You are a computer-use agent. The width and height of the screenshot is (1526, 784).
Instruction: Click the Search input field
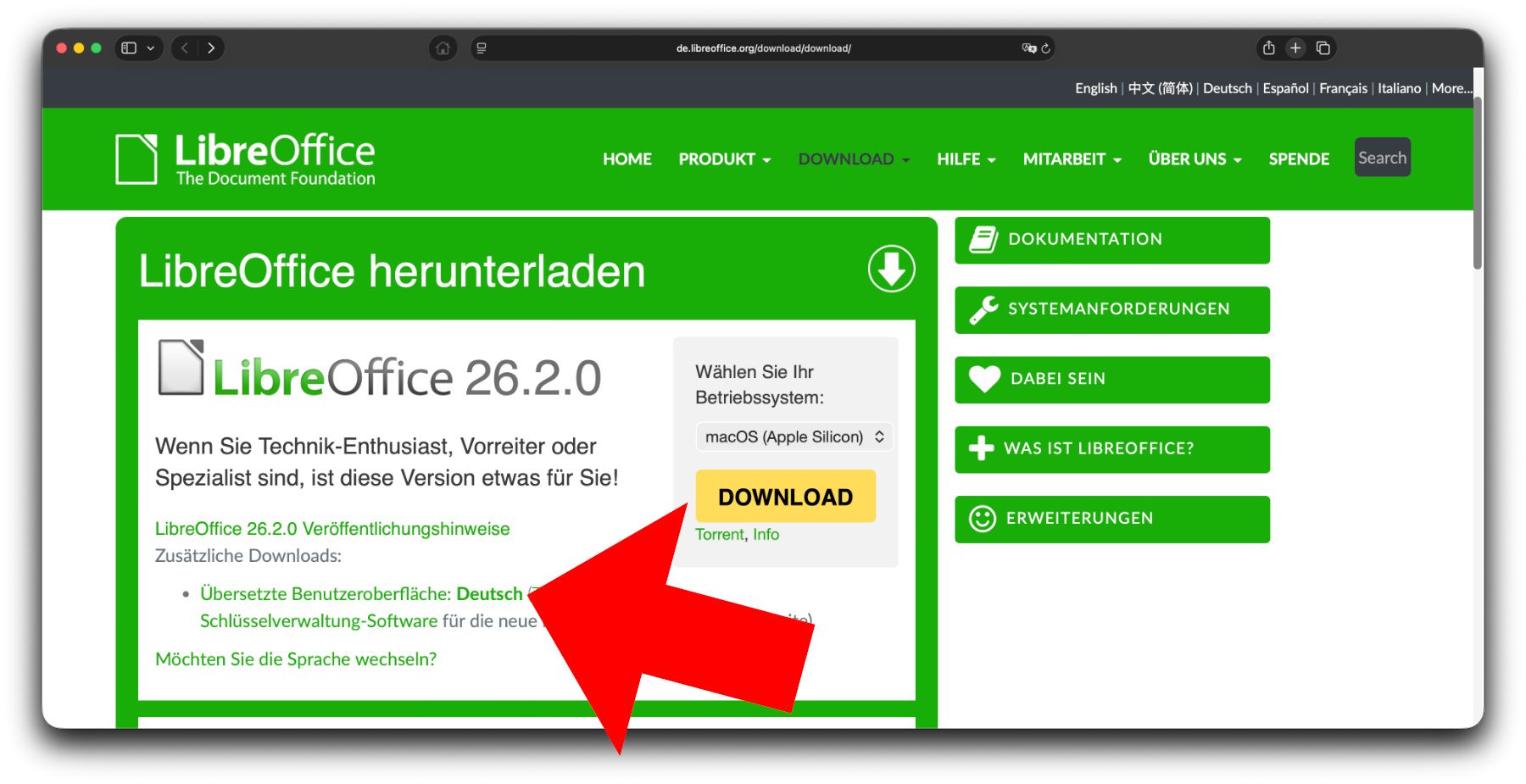tap(1382, 158)
